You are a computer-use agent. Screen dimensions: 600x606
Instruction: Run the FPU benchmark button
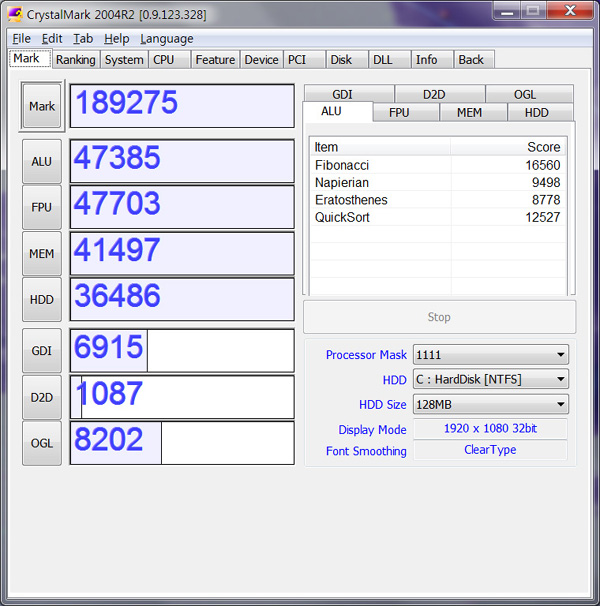tap(42, 207)
